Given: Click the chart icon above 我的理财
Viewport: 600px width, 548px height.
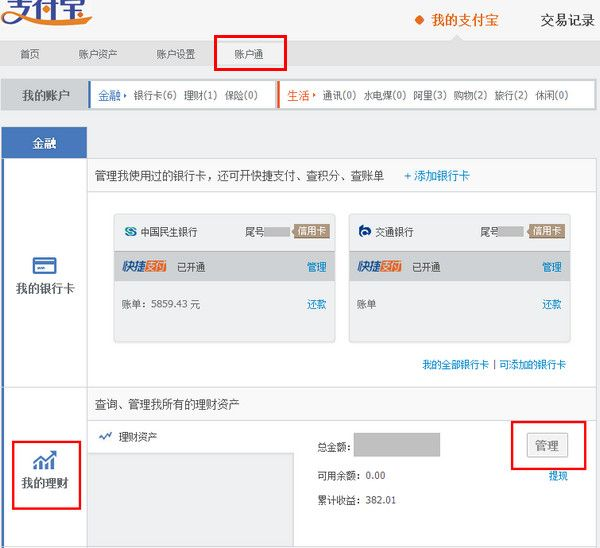Looking at the screenshot, I should pos(44,461).
